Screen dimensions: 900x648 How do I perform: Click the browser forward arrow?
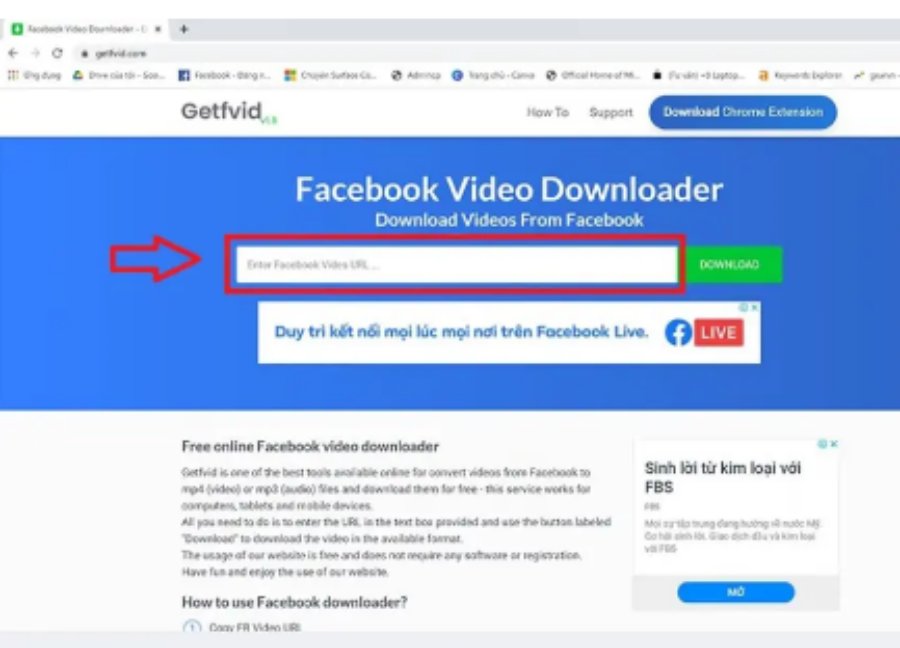tap(36, 53)
